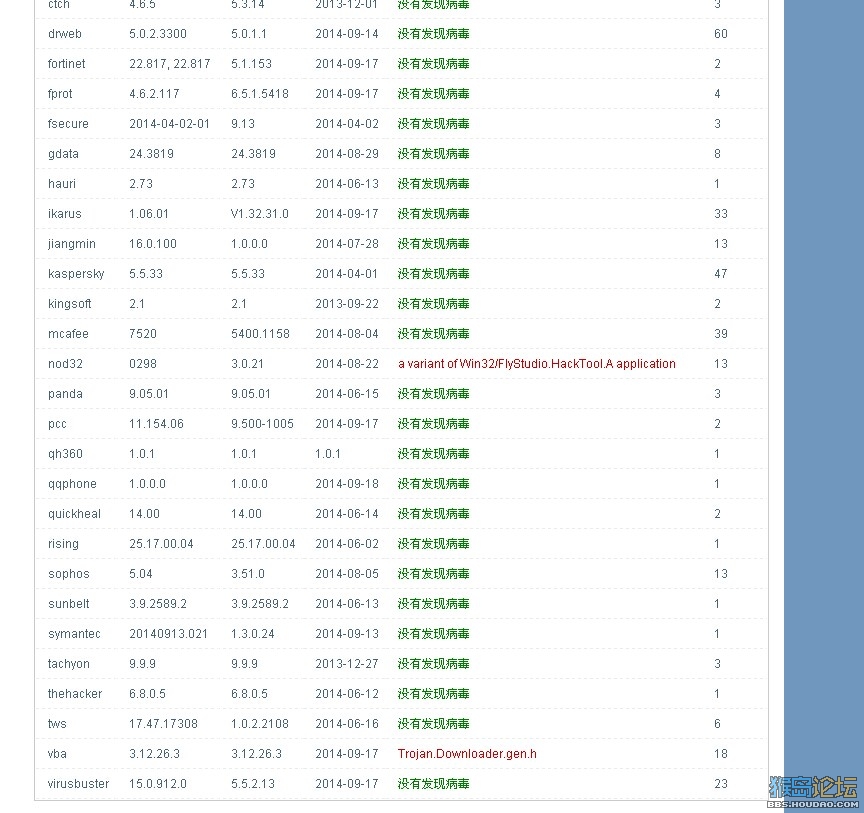Select rising date 2014-06-02
Viewport: 864px width, 813px height.
point(347,544)
